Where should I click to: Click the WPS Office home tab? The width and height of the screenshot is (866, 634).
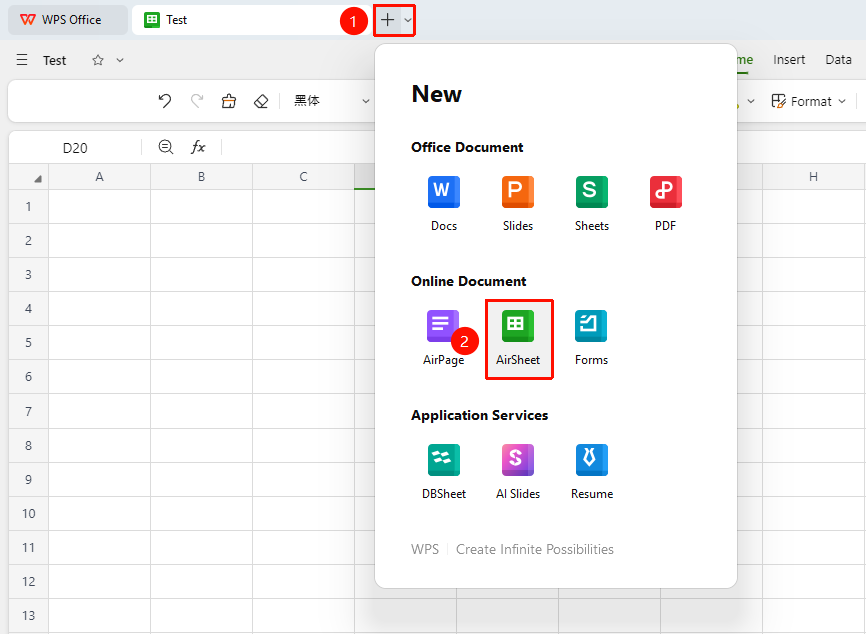click(67, 20)
